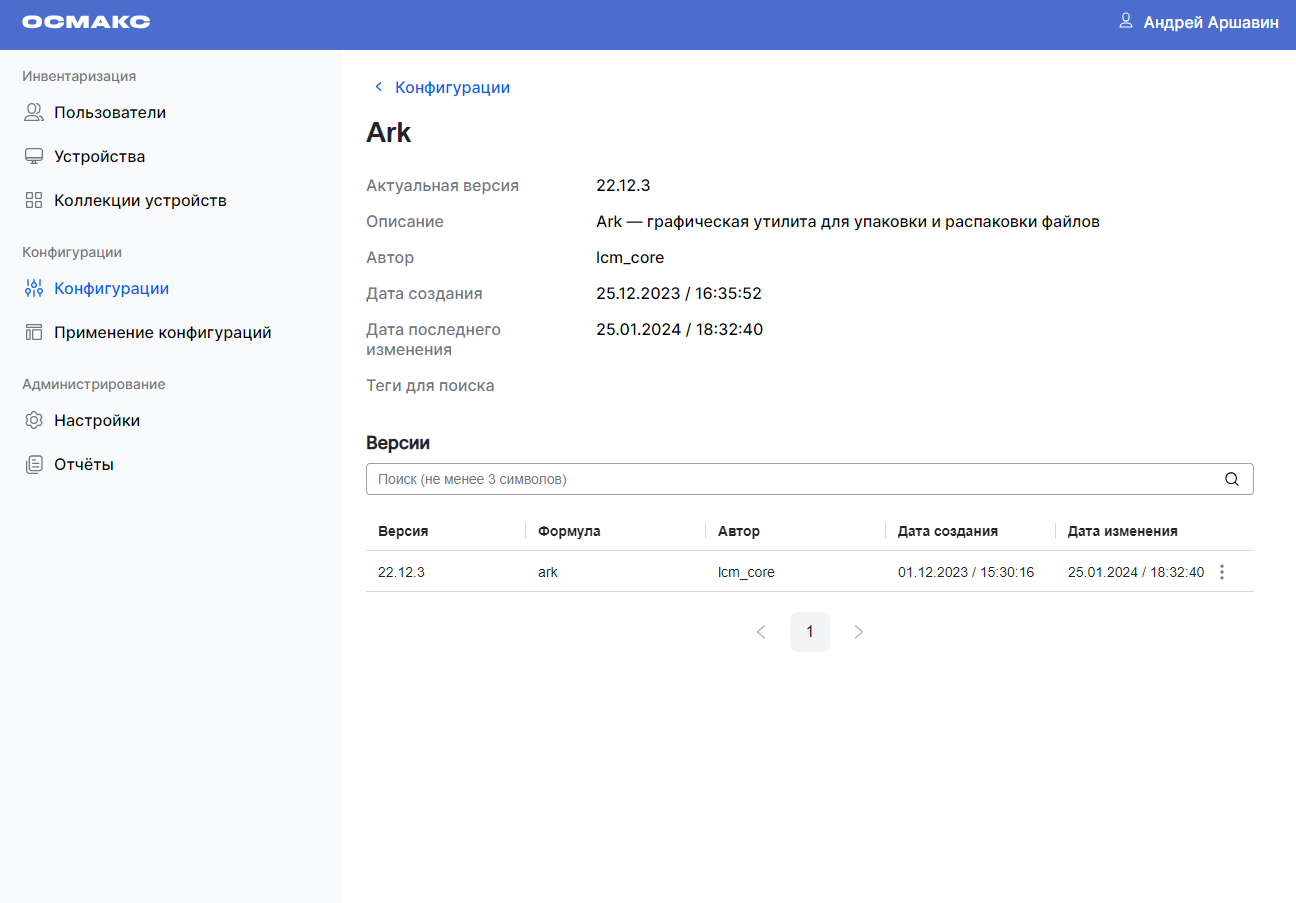Select page 1 pagination button
Image resolution: width=1296 pixels, height=903 pixels.
pyautogui.click(x=810, y=632)
